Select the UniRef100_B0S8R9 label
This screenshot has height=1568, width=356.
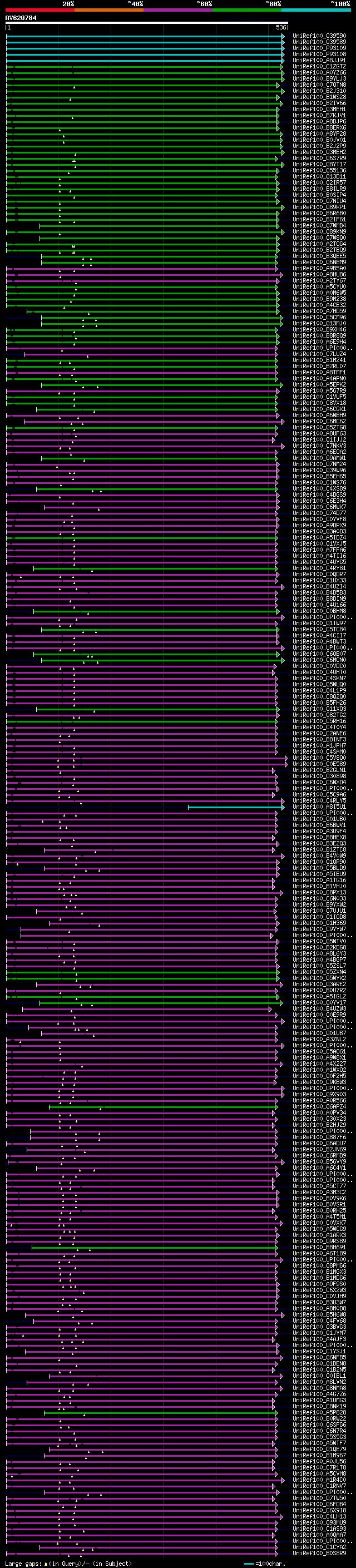[x=319, y=1554]
